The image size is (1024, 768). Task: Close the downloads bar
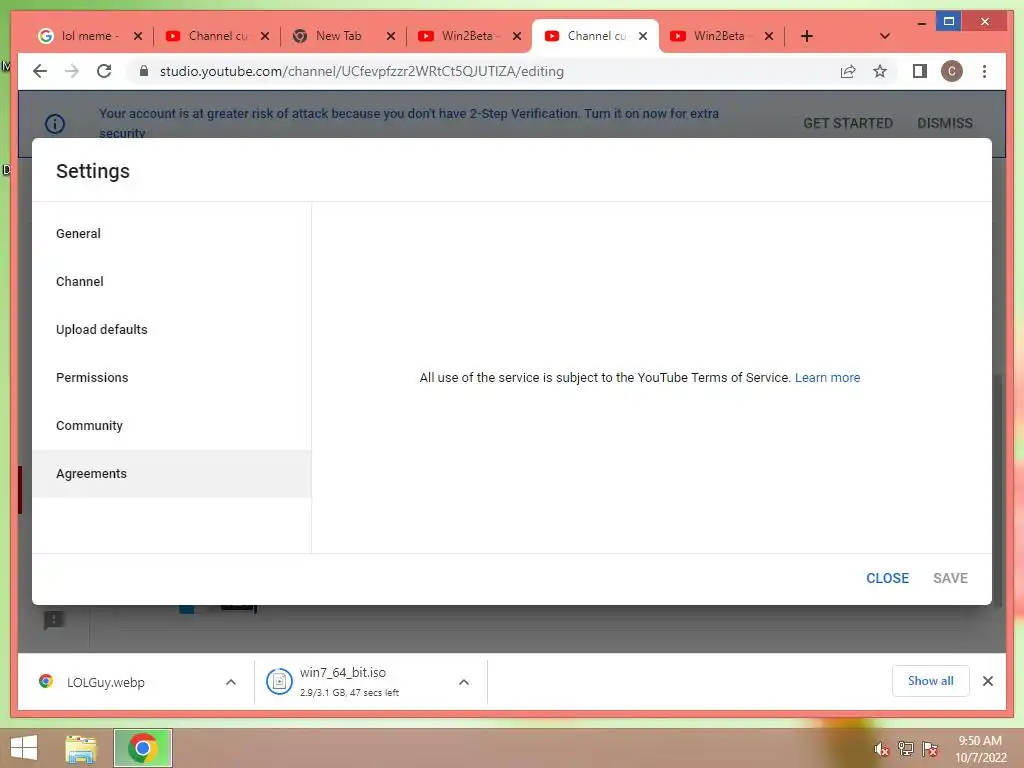coord(987,681)
